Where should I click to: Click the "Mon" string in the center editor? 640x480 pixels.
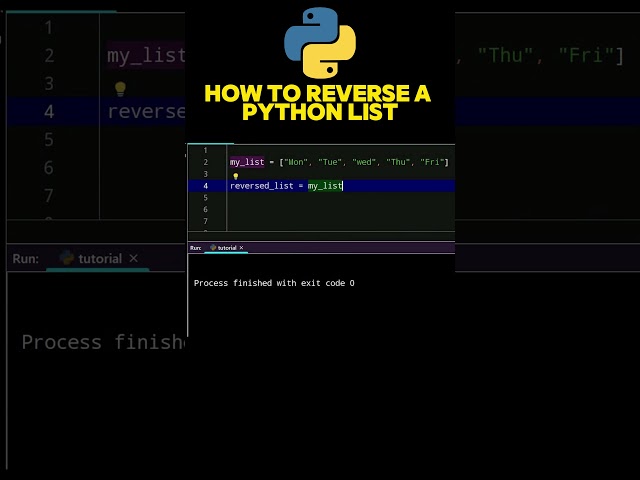click(296, 162)
